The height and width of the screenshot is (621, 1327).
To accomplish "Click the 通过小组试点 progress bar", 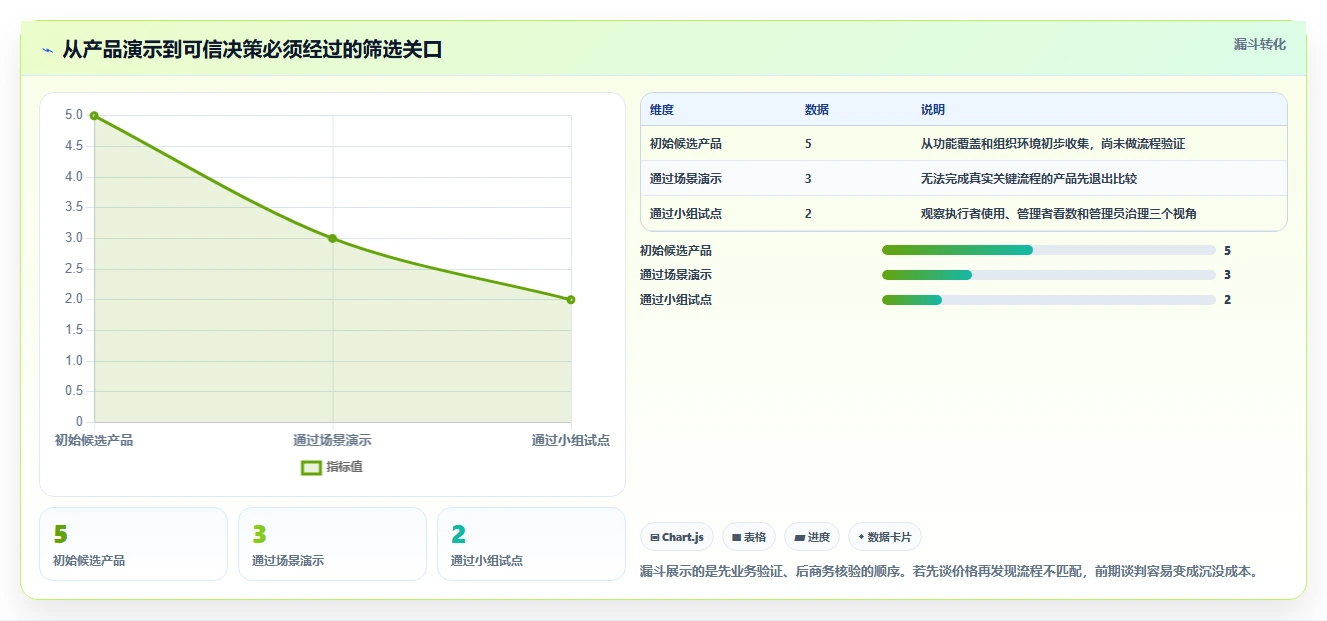I will [x=1049, y=300].
